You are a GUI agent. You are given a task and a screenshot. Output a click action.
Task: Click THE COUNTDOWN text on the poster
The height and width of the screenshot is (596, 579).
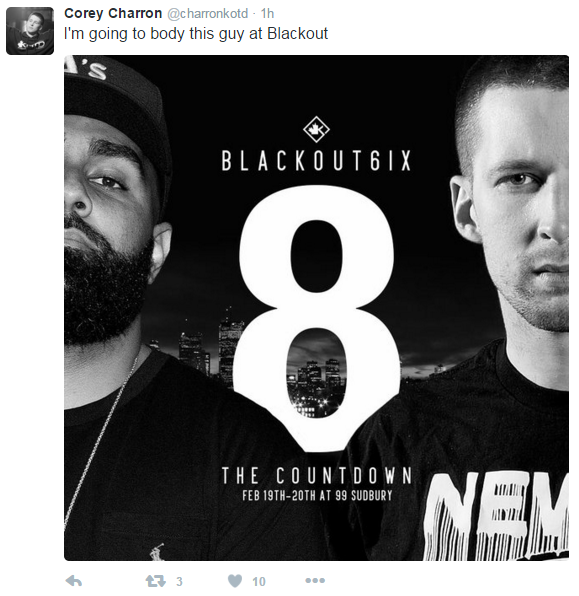[317, 476]
